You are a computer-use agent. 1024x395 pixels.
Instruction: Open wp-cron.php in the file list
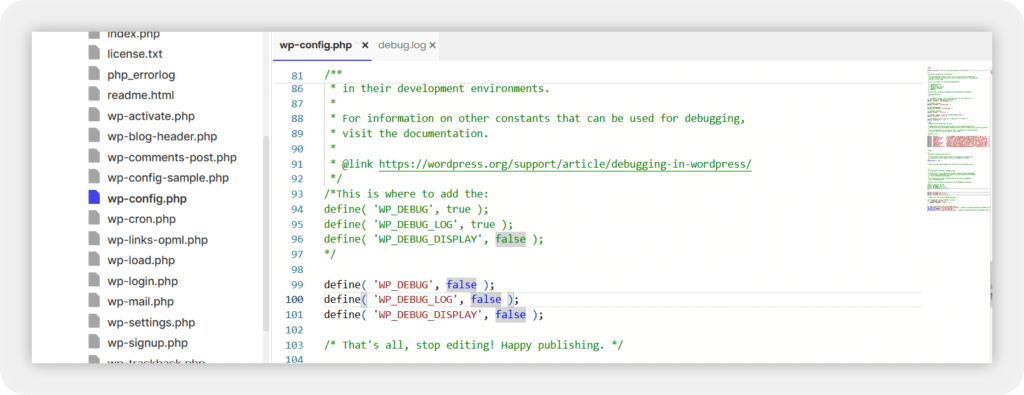point(141,219)
